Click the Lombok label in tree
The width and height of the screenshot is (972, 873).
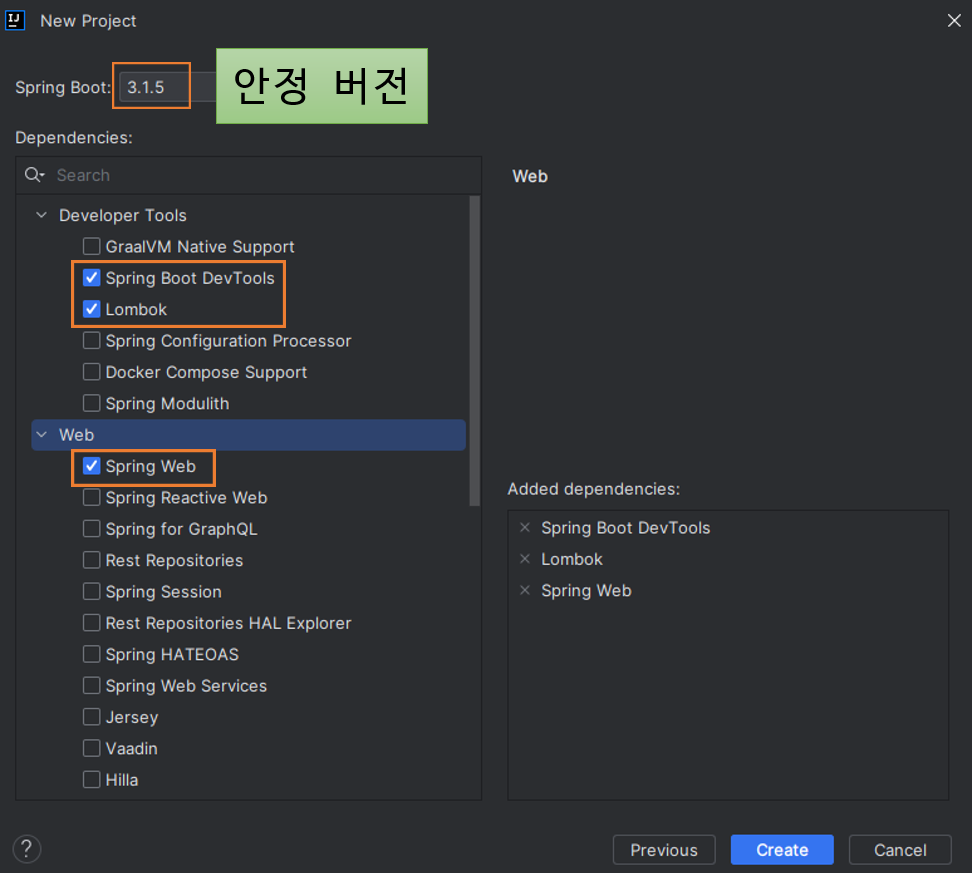click(x=136, y=309)
